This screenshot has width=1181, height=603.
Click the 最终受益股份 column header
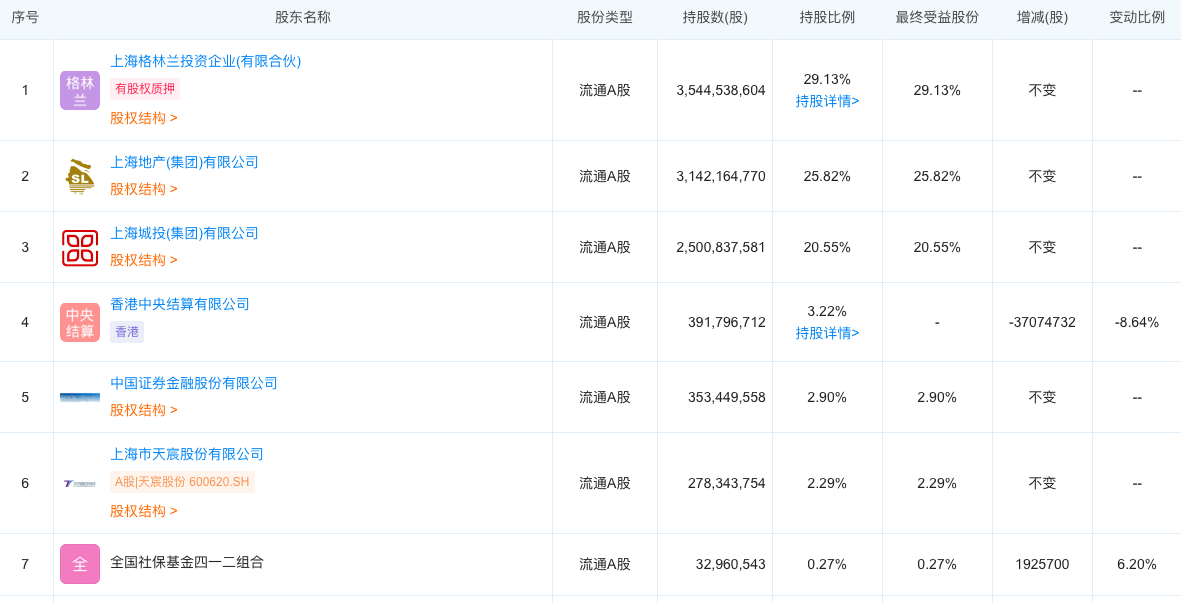937,17
